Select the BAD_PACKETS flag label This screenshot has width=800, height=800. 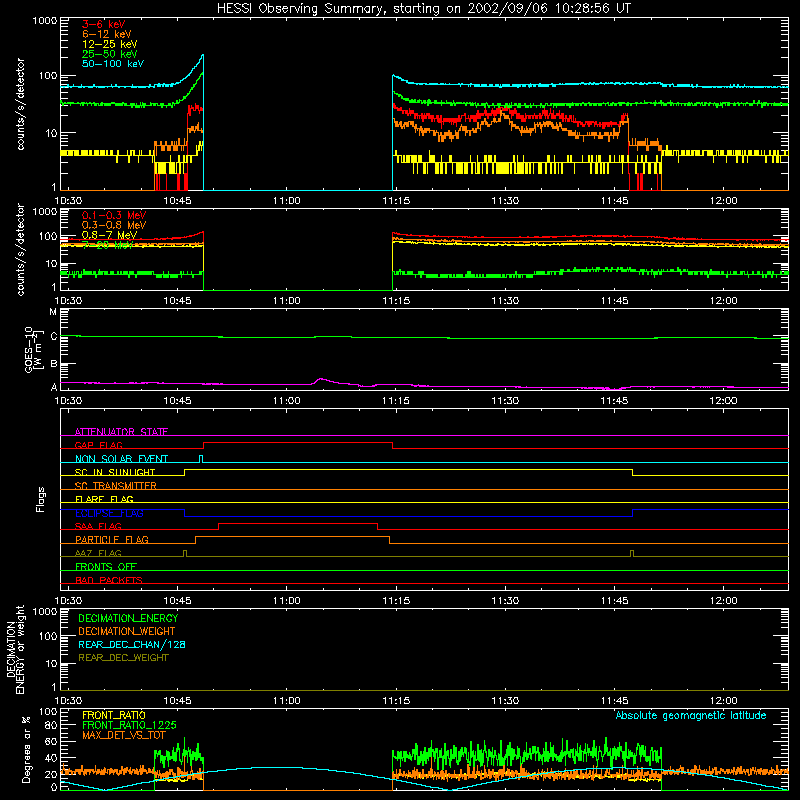coord(109,580)
